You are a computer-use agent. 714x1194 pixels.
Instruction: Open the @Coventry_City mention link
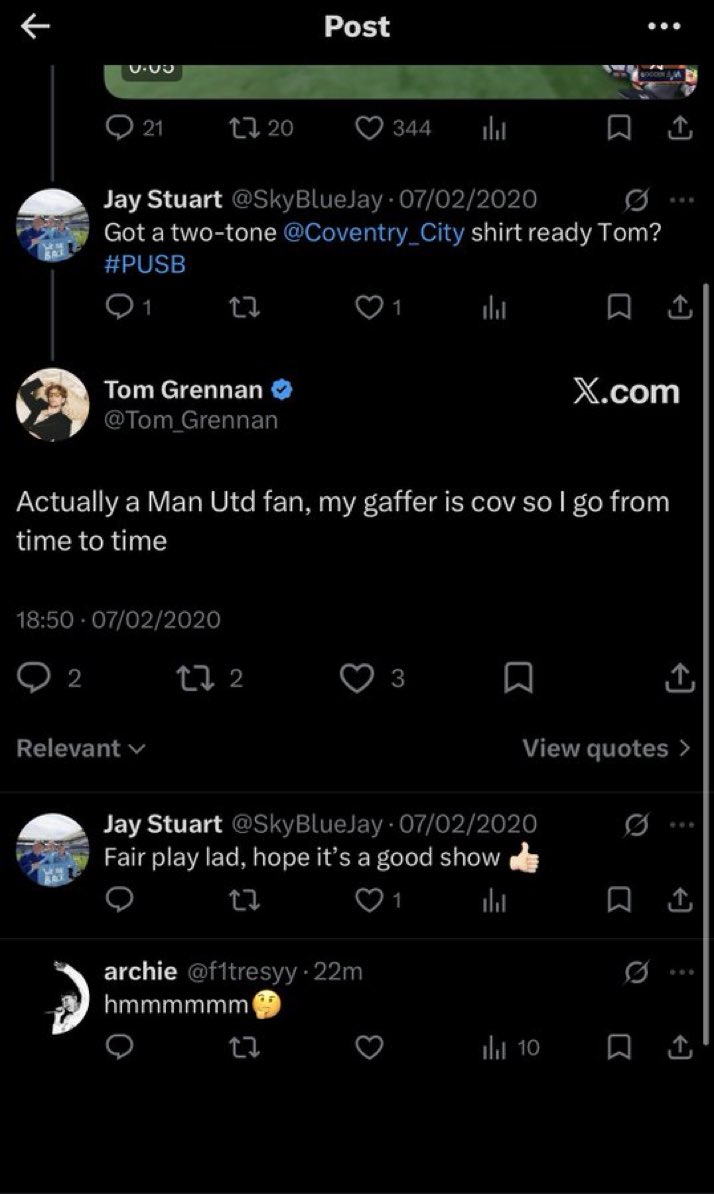point(373,232)
